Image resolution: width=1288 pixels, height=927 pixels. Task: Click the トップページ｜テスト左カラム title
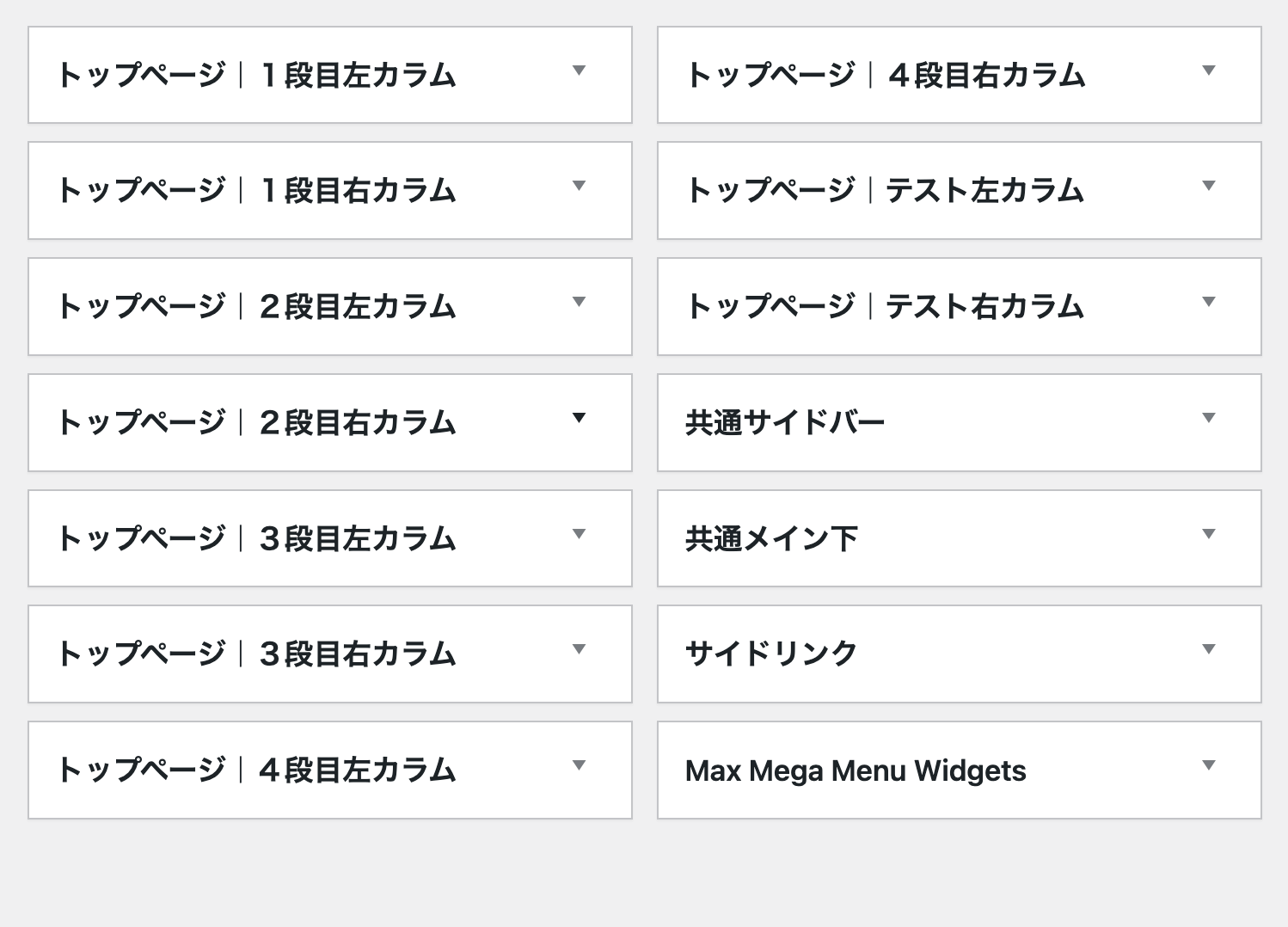(885, 191)
